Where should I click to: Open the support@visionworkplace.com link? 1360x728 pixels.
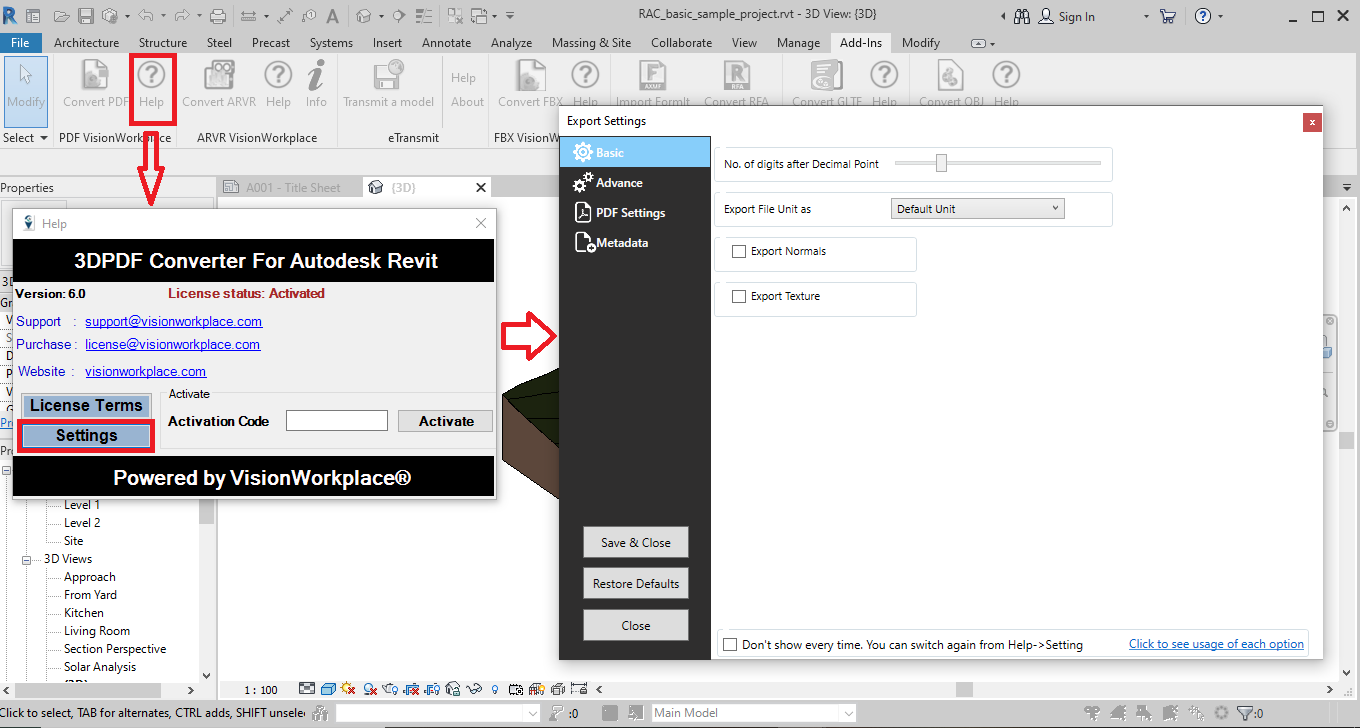coord(174,322)
